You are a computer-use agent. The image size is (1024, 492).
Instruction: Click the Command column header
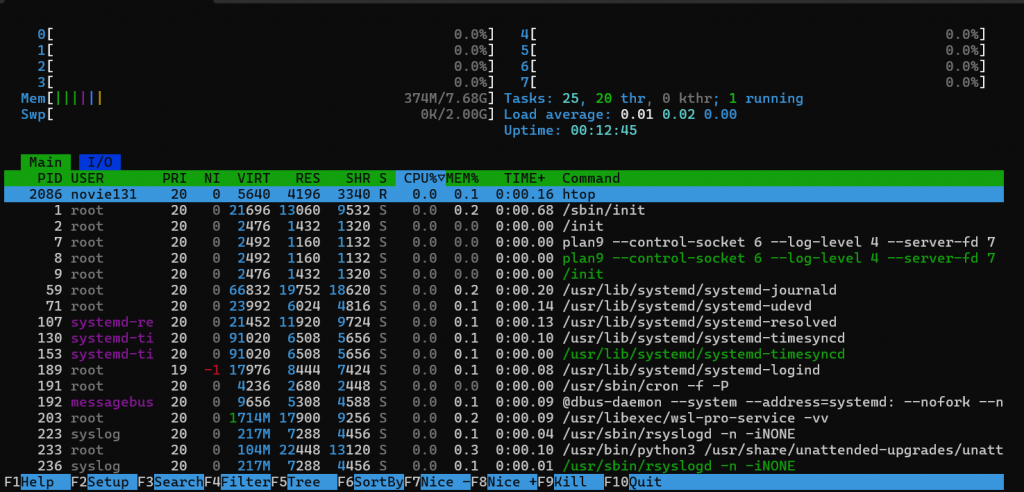pyautogui.click(x=591, y=178)
